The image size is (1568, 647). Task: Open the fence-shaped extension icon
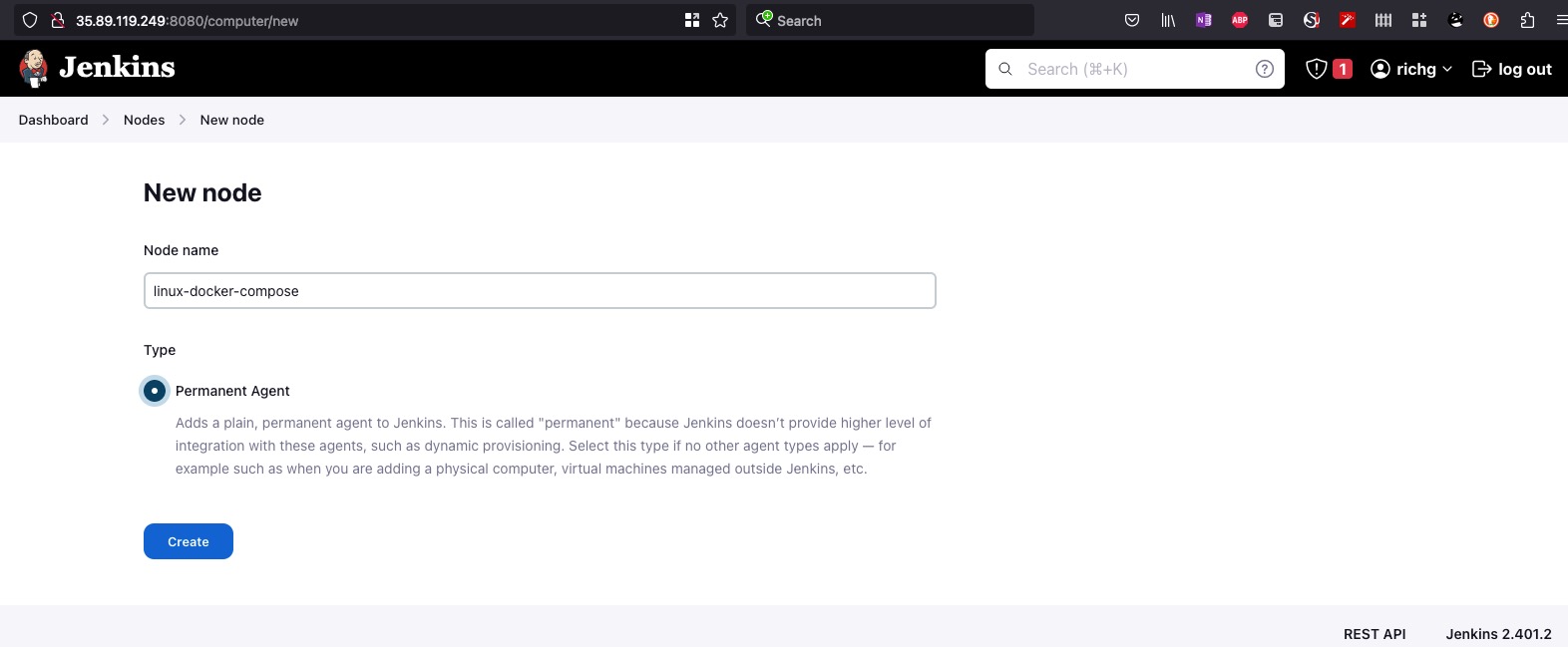[1383, 20]
